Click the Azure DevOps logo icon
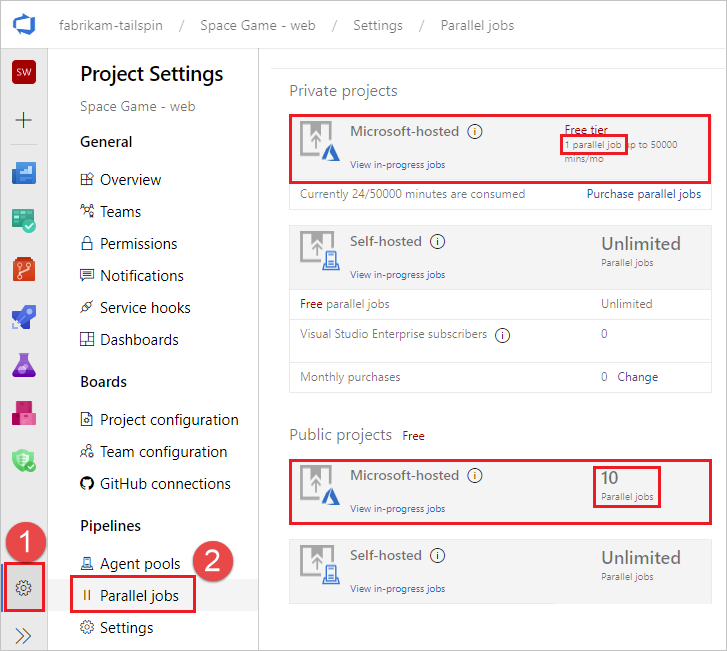The width and height of the screenshot is (727, 651). pos(24,25)
